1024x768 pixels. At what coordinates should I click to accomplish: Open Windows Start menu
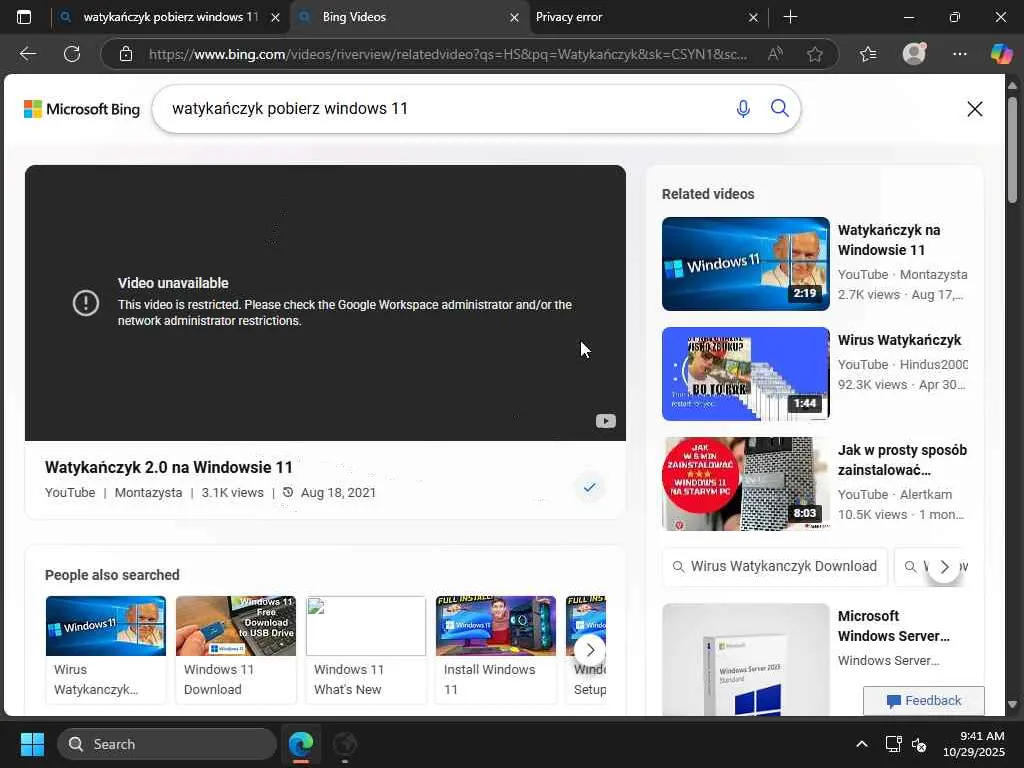pyautogui.click(x=32, y=744)
